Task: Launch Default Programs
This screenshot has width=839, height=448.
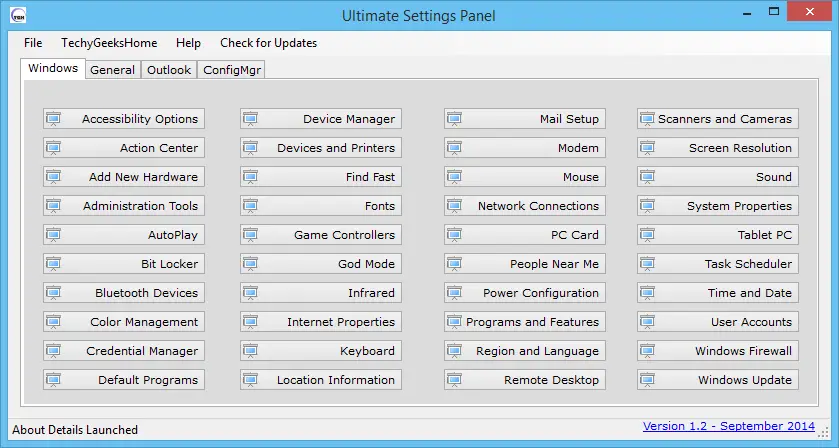Action: [124, 379]
